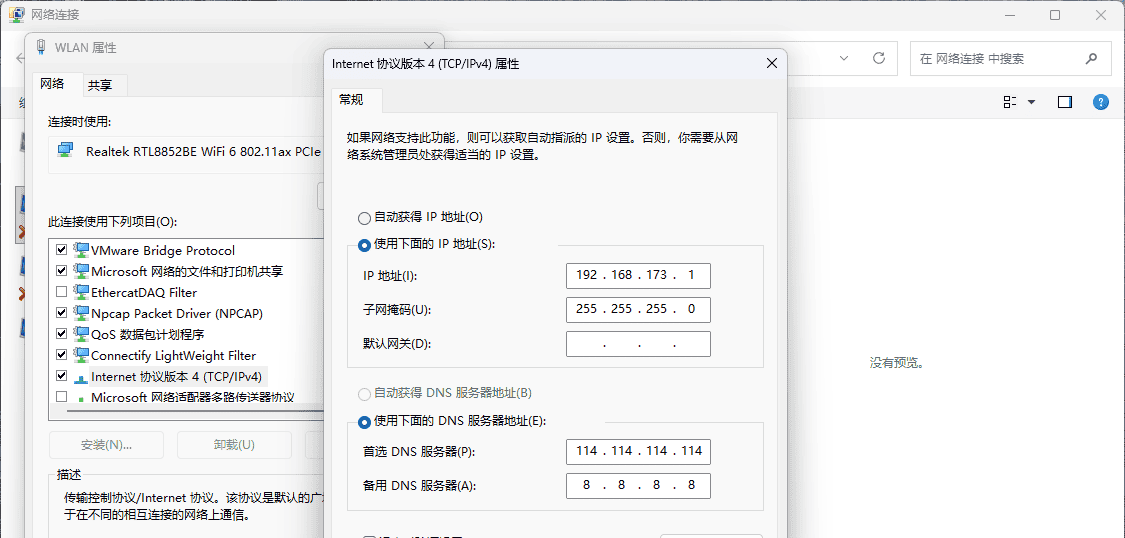Maximize the Network Connections window
This screenshot has width=1125, height=538.
point(1055,14)
